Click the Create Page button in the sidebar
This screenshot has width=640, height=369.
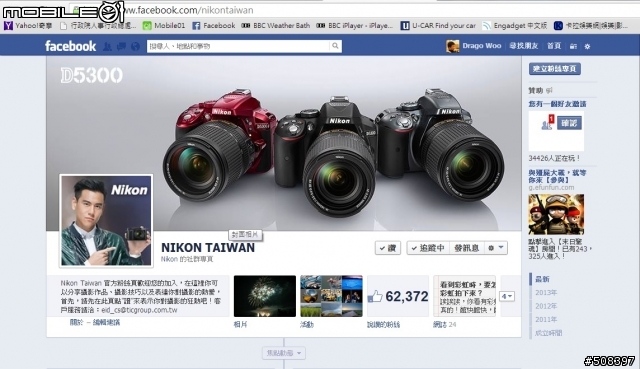coord(555,69)
